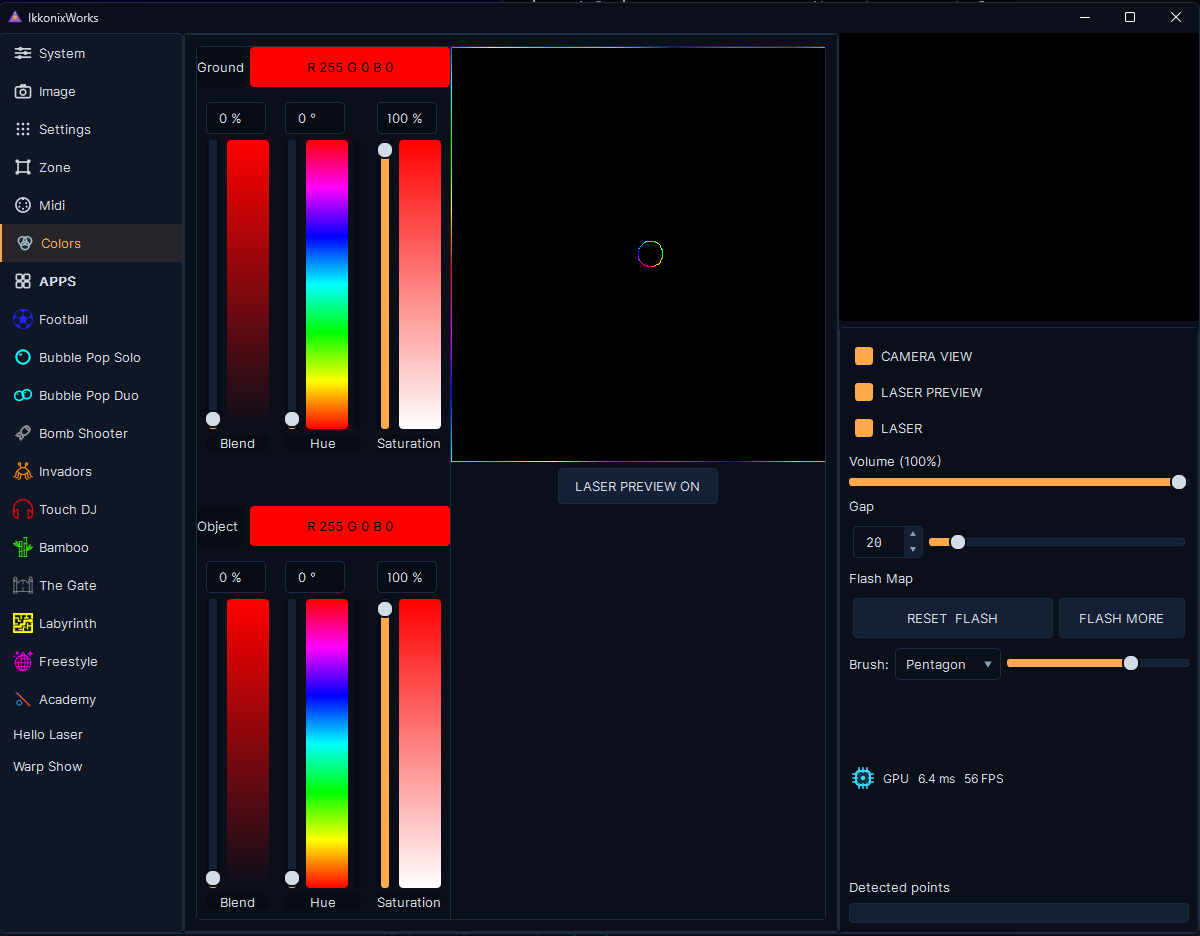
Task: Click the Settings grid icon
Action: pos(23,129)
